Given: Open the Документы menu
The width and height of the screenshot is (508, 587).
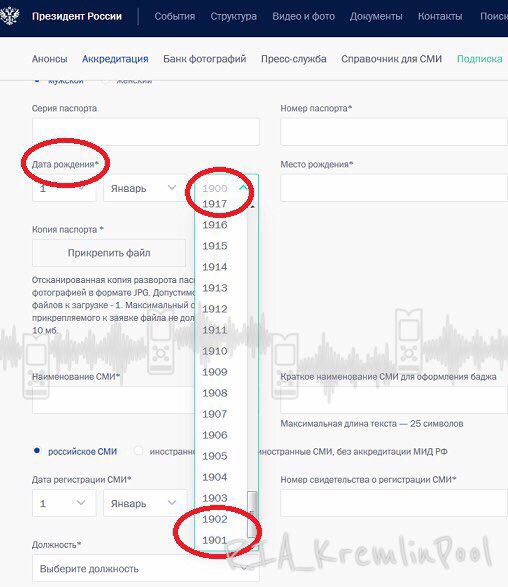Looking at the screenshot, I should tap(376, 16).
